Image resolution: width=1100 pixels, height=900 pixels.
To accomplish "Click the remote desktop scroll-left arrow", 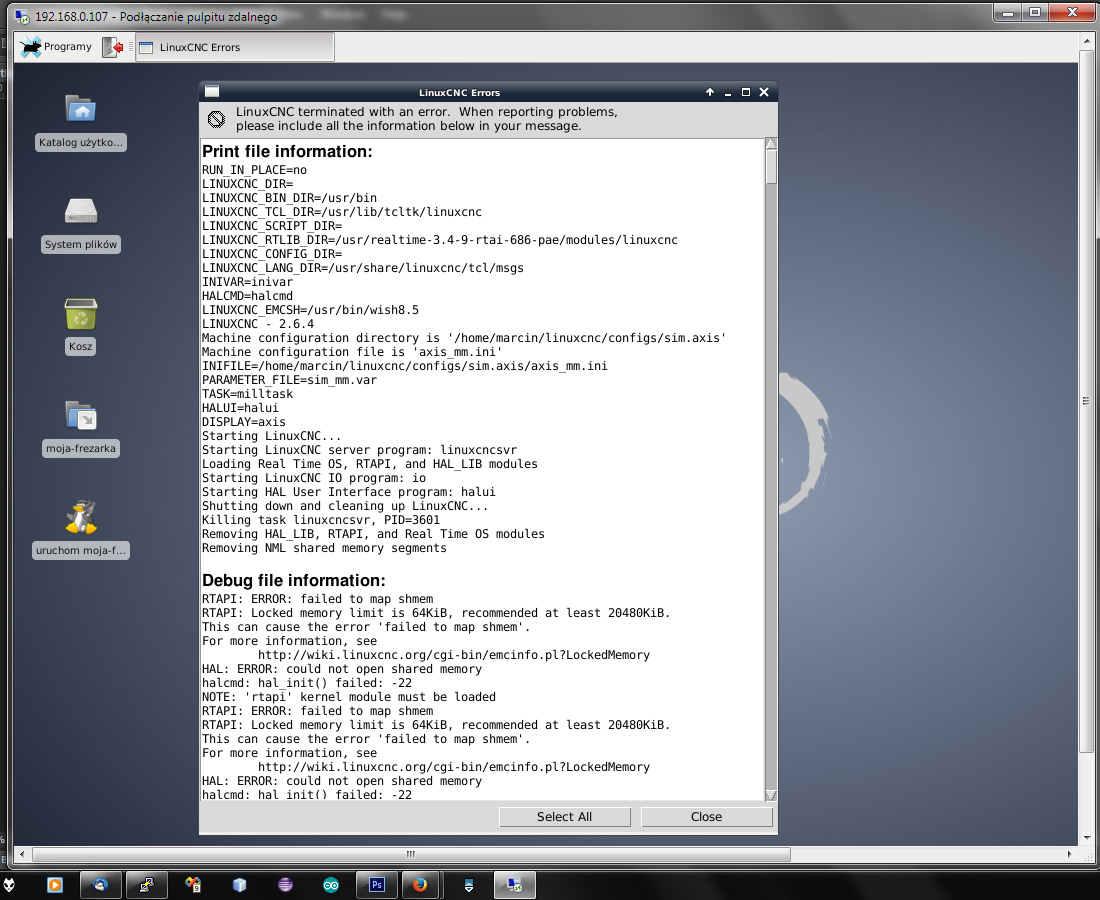I will (x=22, y=854).
